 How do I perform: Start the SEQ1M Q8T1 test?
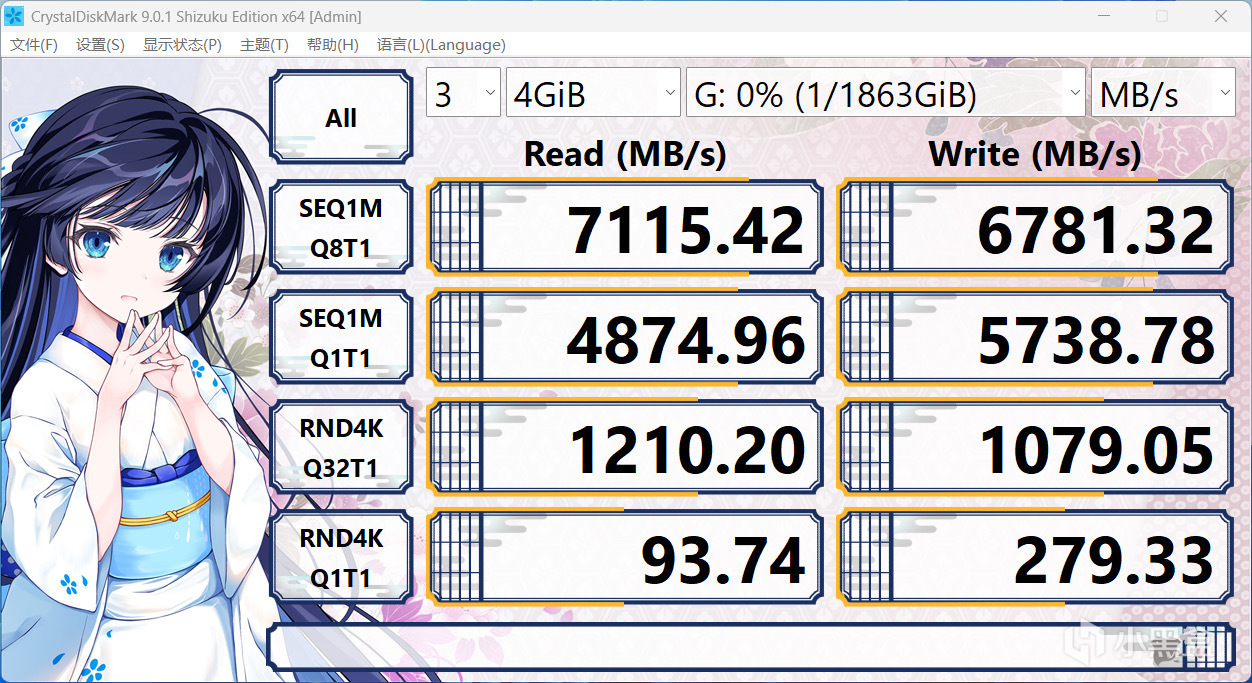(341, 227)
